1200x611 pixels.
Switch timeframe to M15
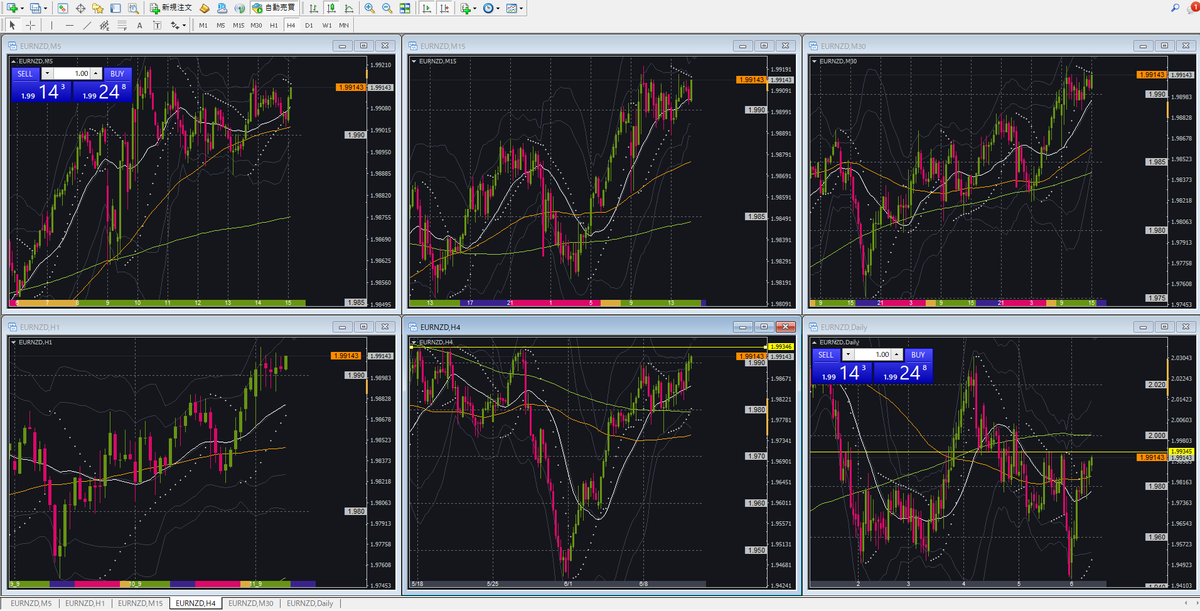click(238, 24)
